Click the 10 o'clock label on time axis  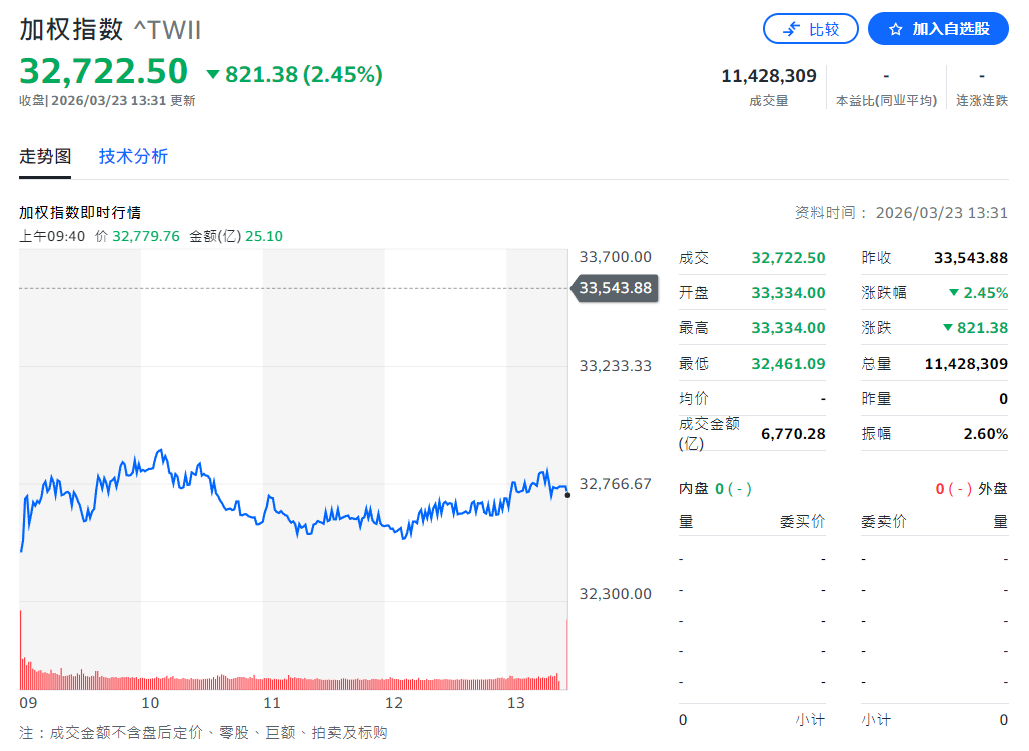pos(151,703)
